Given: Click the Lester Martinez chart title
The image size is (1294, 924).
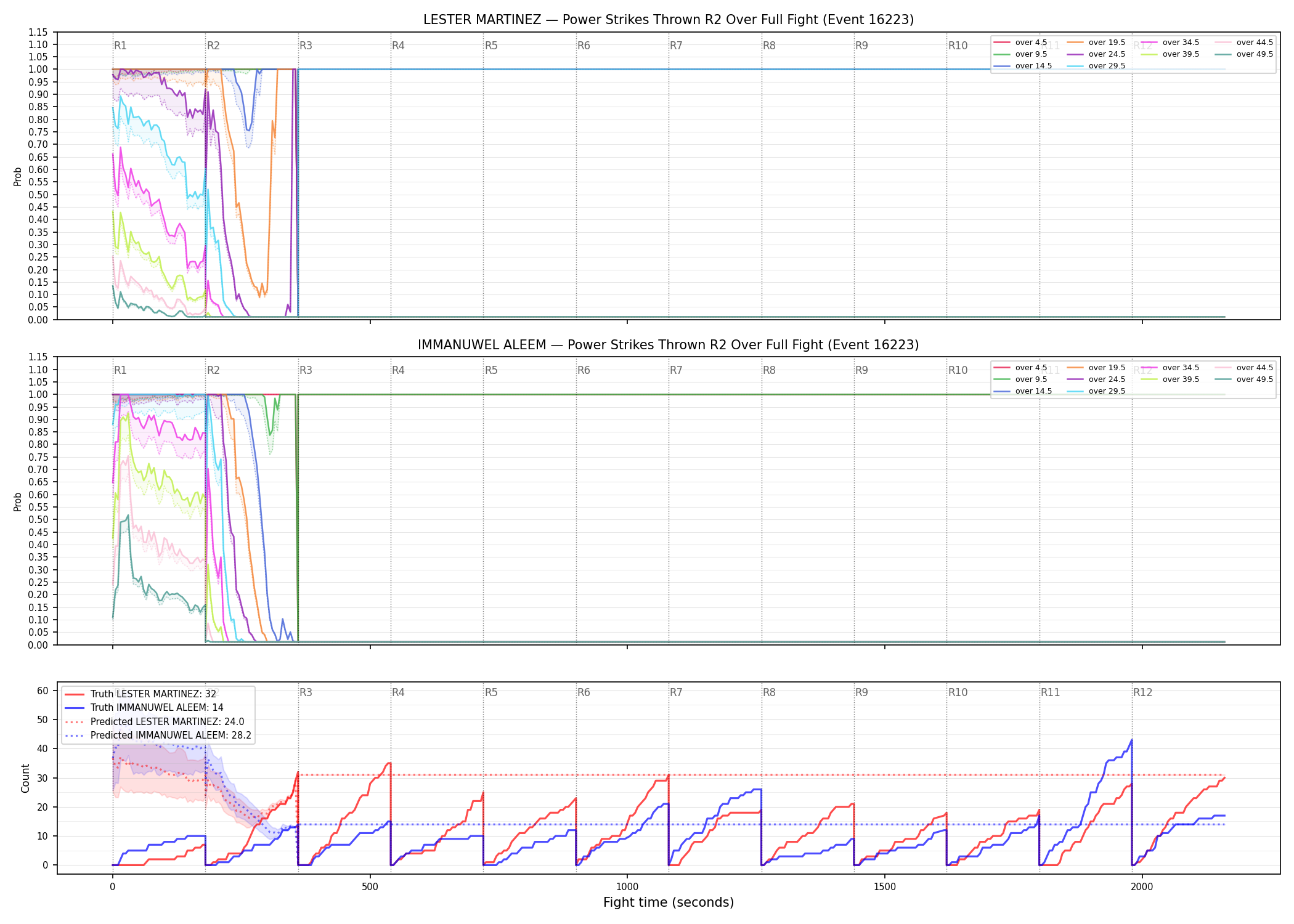Looking at the screenshot, I should click(x=668, y=20).
